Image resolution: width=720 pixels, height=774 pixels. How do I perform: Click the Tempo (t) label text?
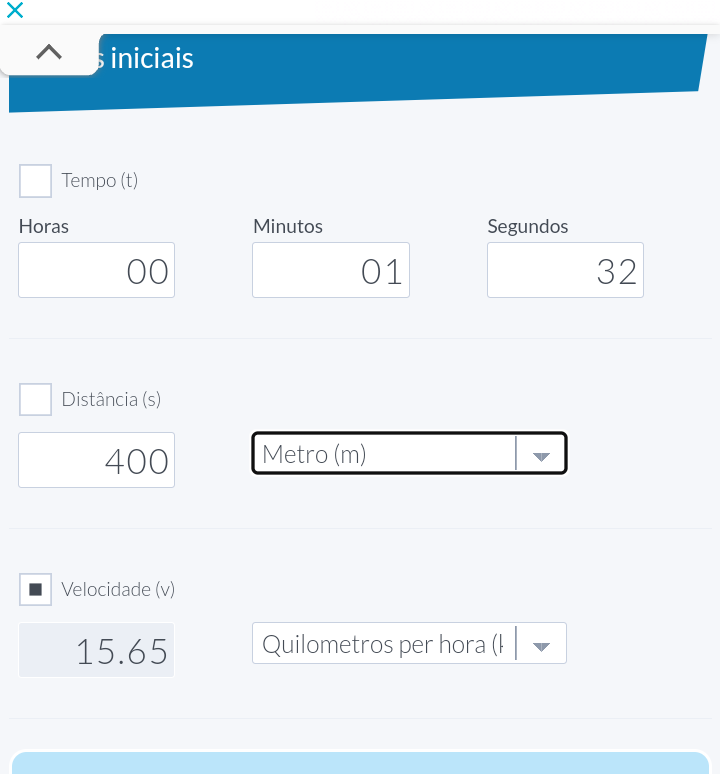[100, 181]
